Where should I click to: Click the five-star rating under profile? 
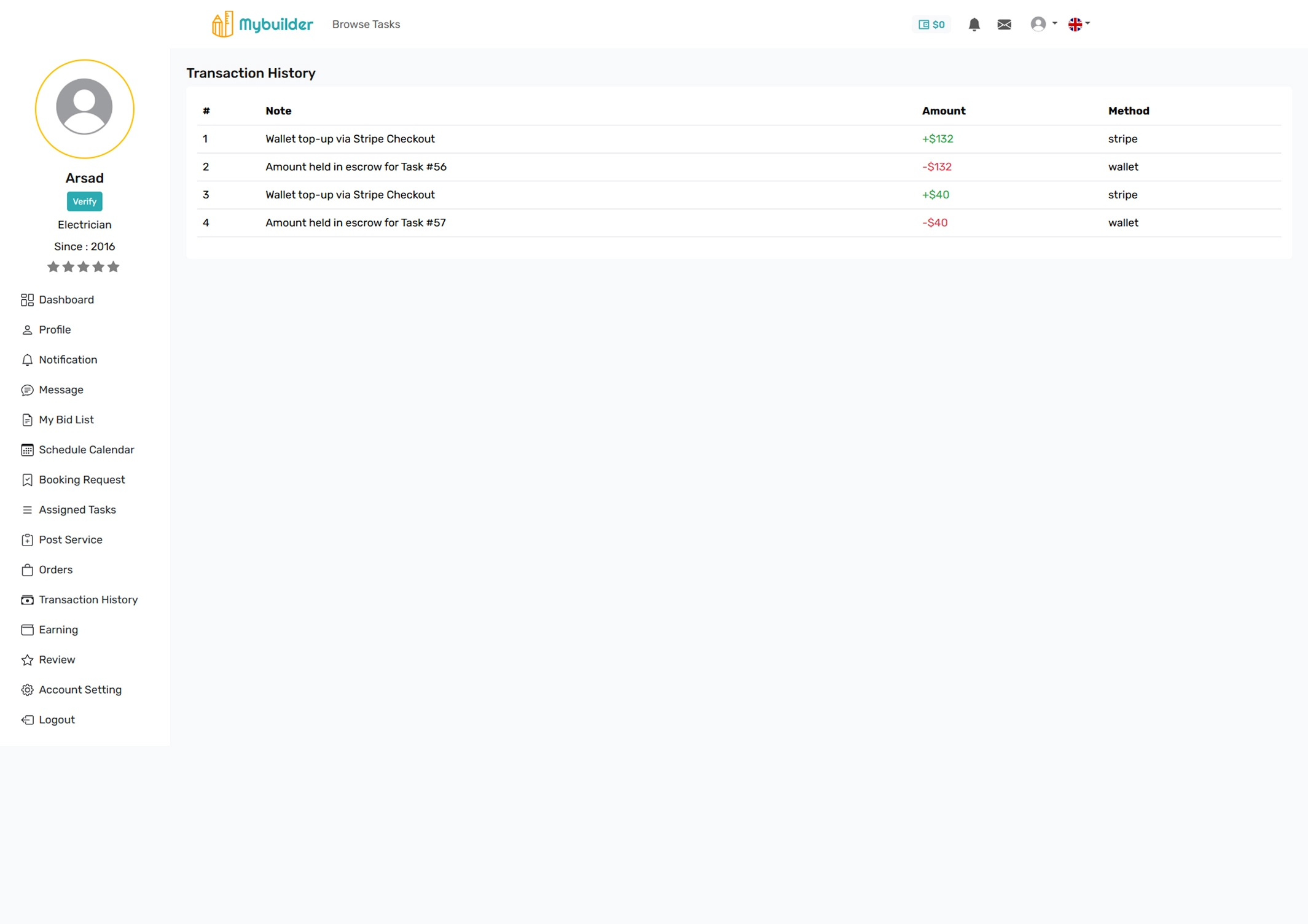point(84,267)
